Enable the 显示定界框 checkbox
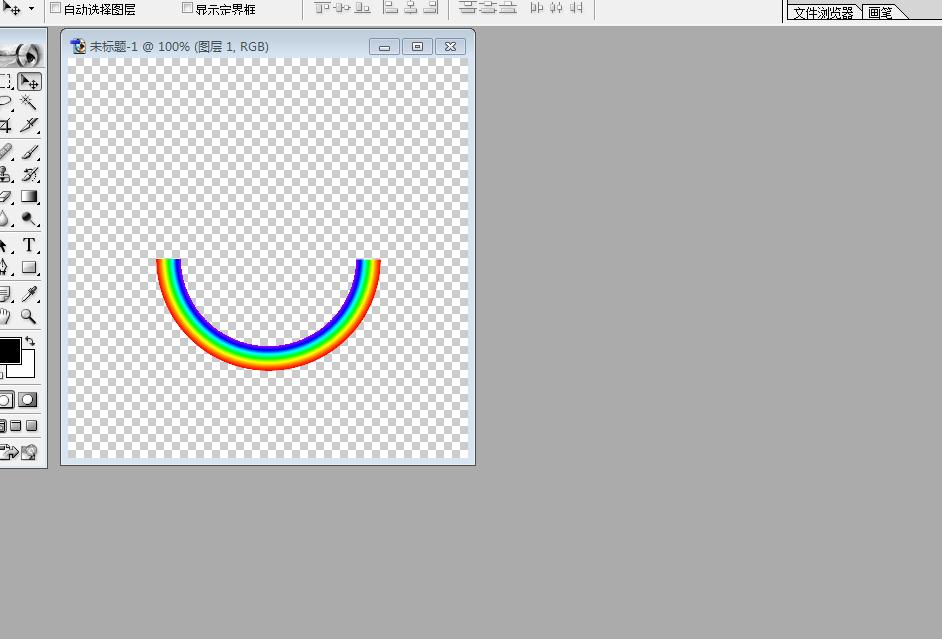 pos(187,8)
